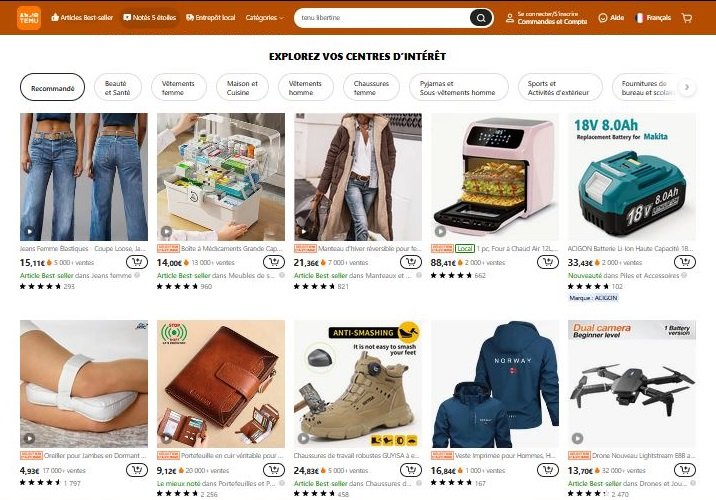Add the leather wallet to cart
This screenshot has height=500, width=716.
(x=274, y=470)
